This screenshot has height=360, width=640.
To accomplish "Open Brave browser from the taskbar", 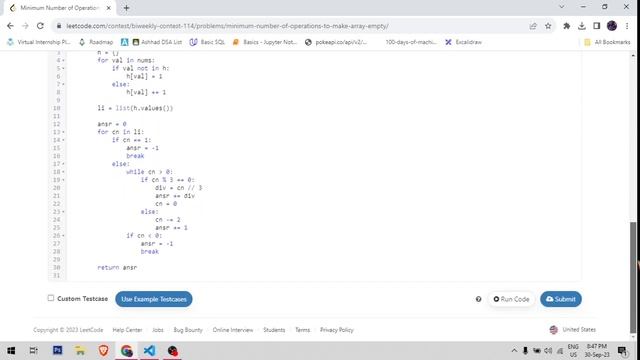I will tap(103, 351).
